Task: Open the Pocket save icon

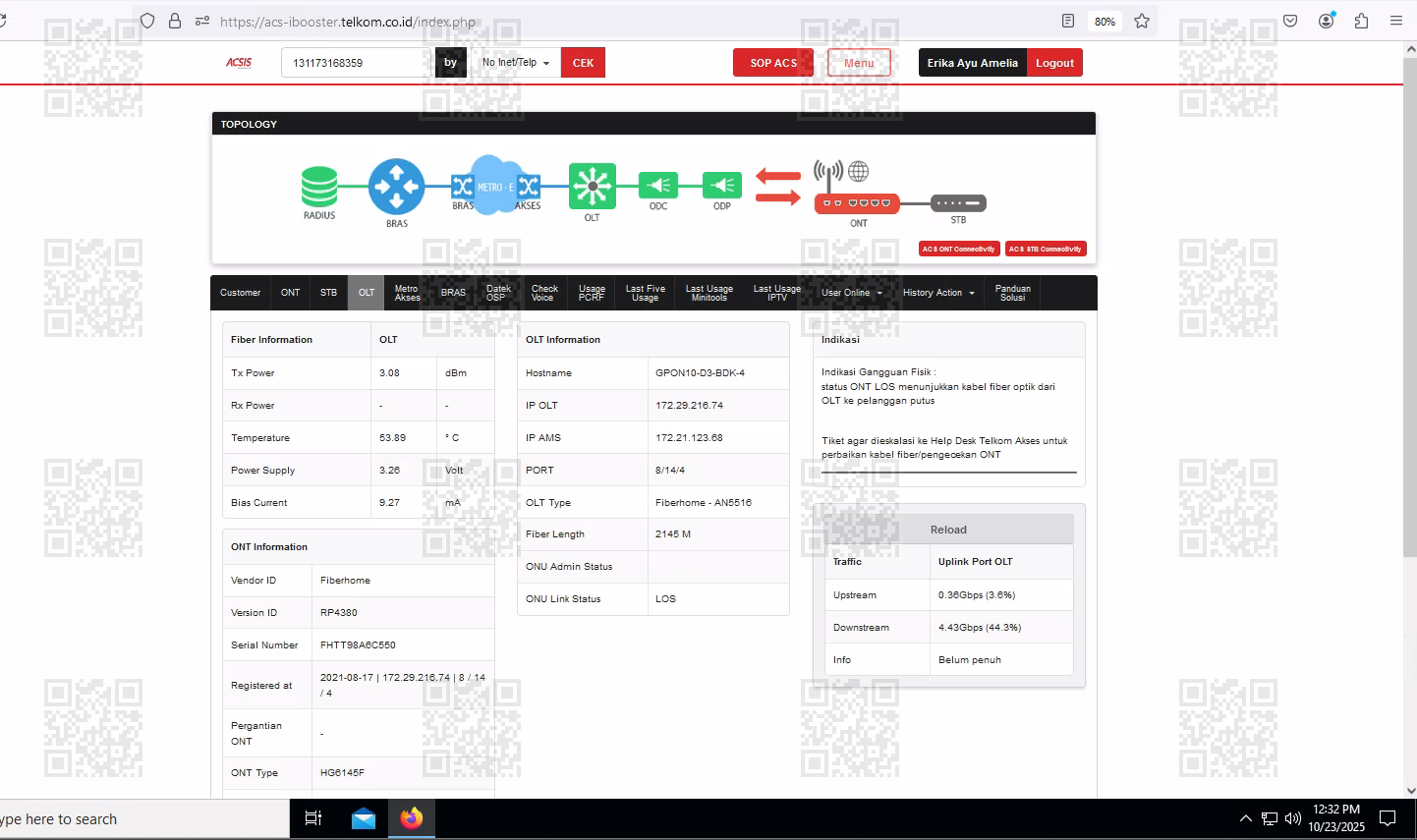Action: pos(1290,21)
